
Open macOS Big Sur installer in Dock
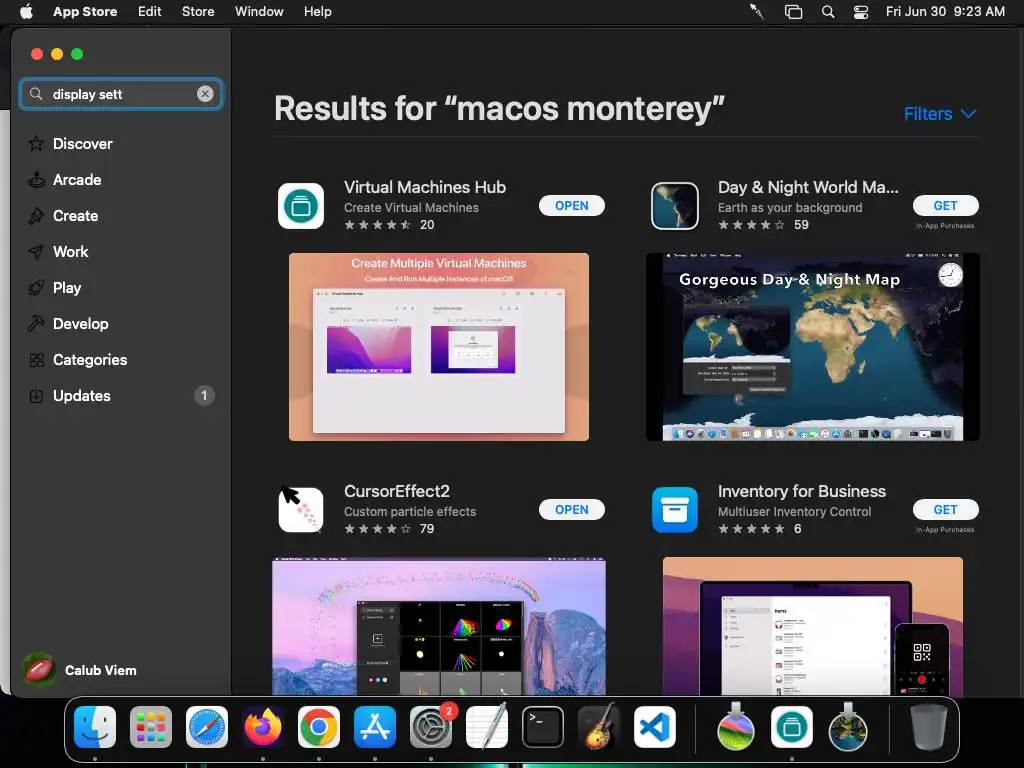point(848,727)
